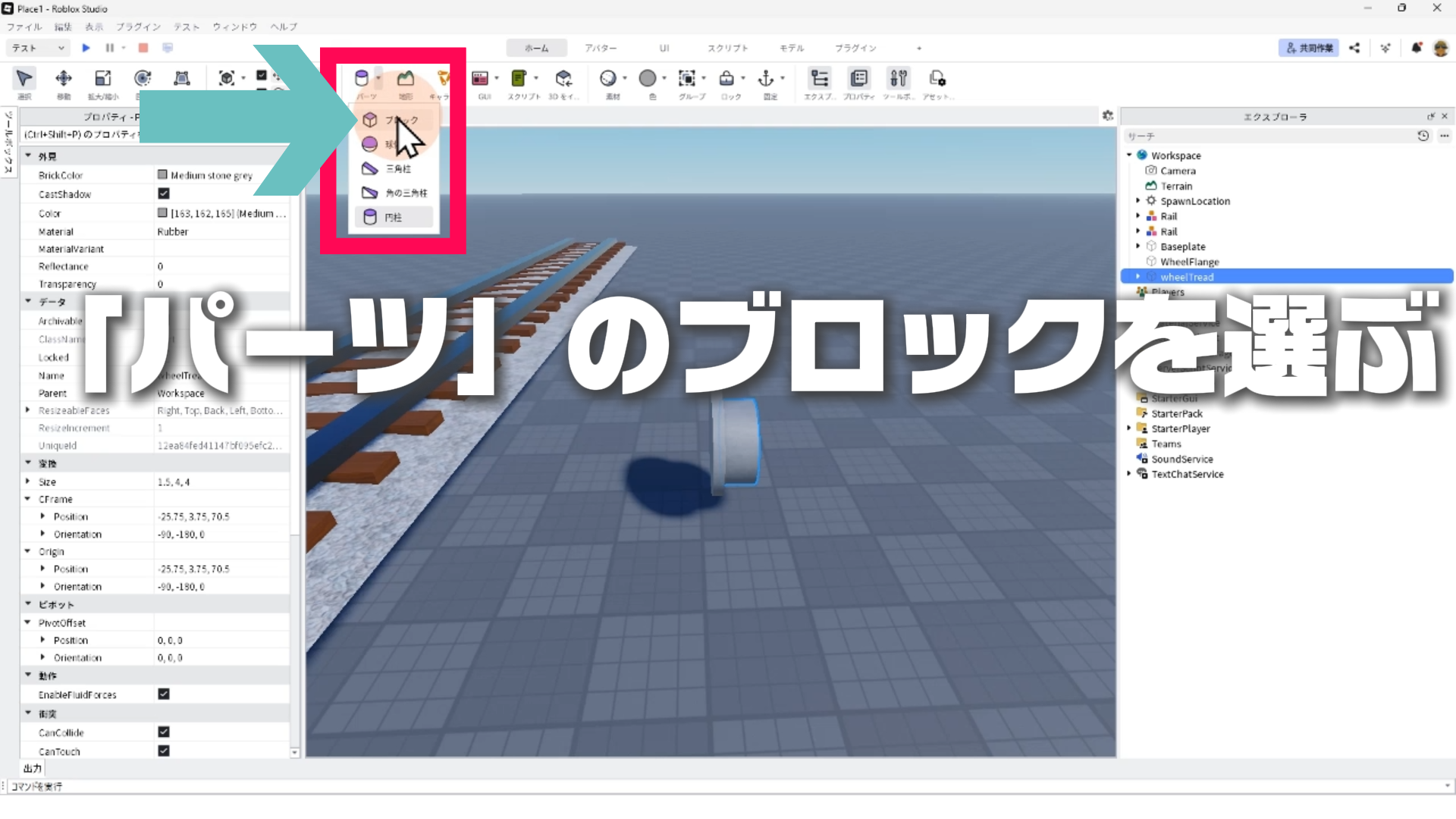1456x819 pixels.
Task: Disable the EnableFluidForces checkbox
Action: (x=163, y=694)
